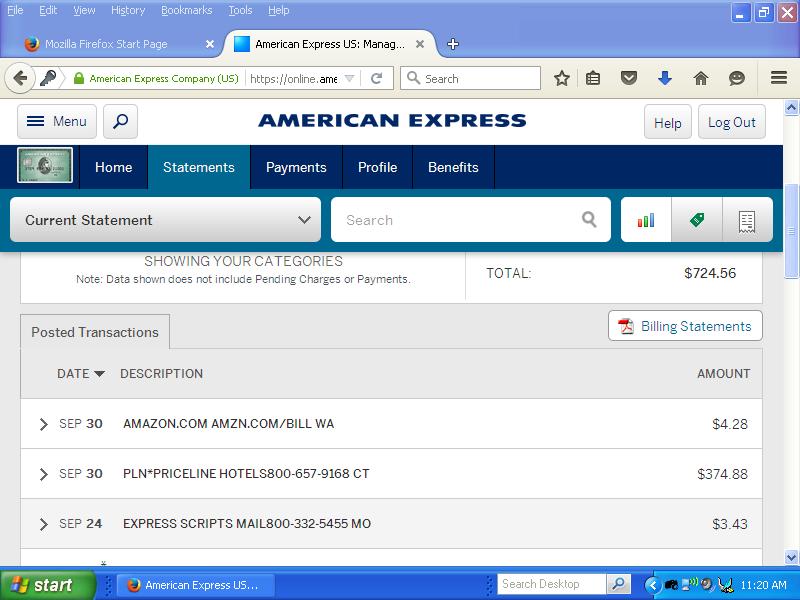Click the DESCRIPTION column header
The image size is (800, 600).
tap(161, 374)
